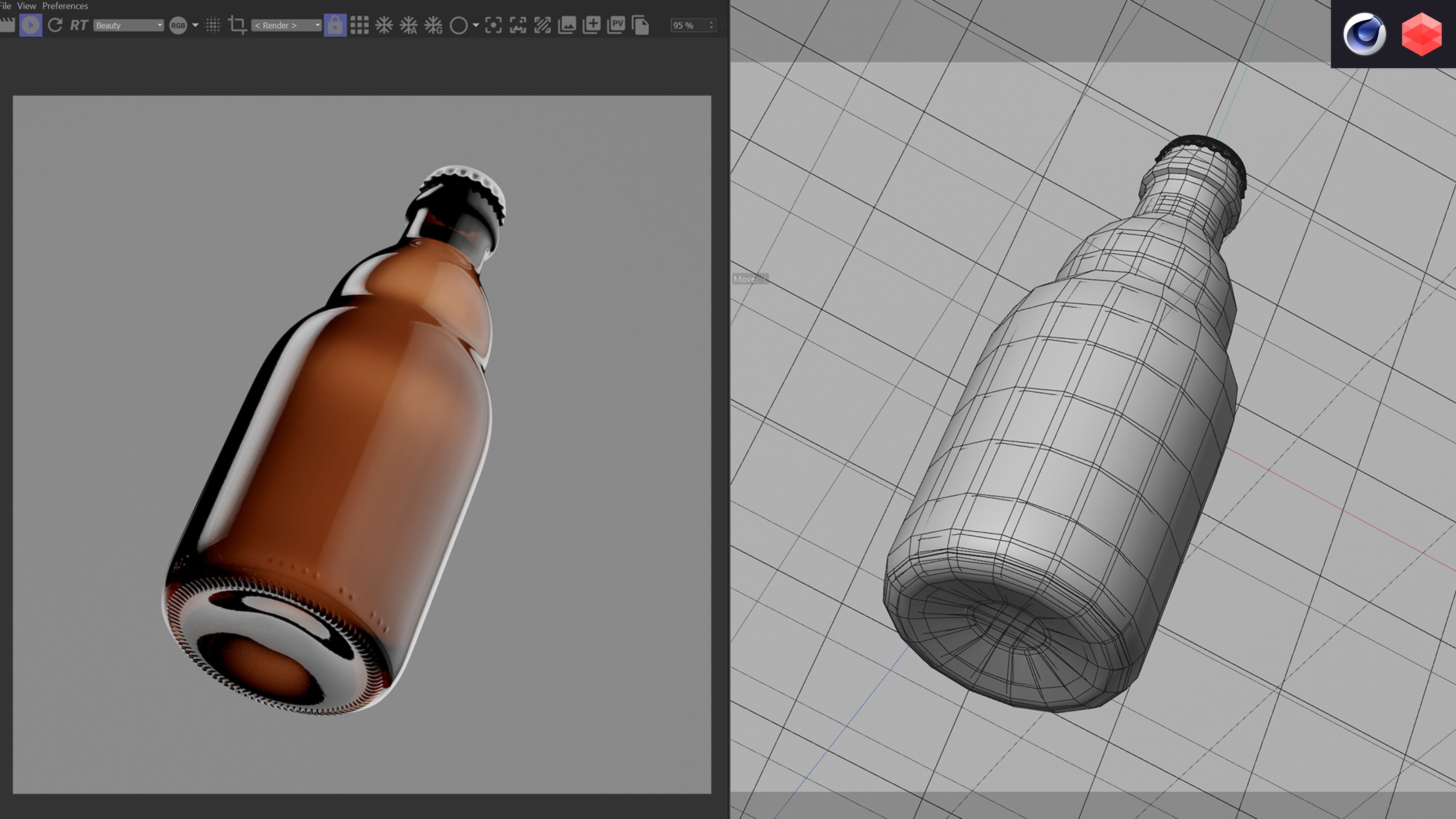This screenshot has height=819, width=1456.
Task: Toggle the dithering grid option
Action: (212, 25)
